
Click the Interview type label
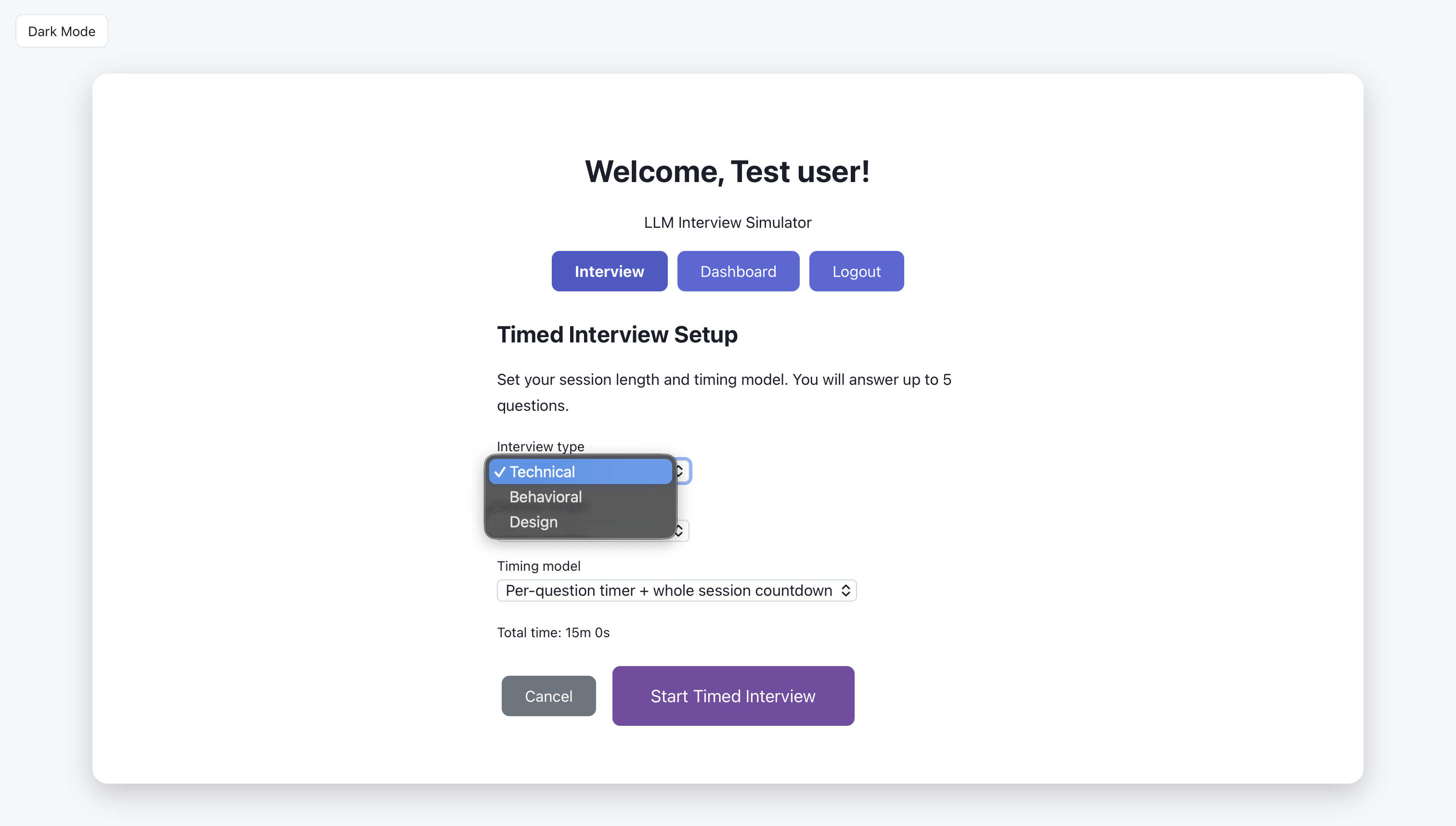click(540, 446)
